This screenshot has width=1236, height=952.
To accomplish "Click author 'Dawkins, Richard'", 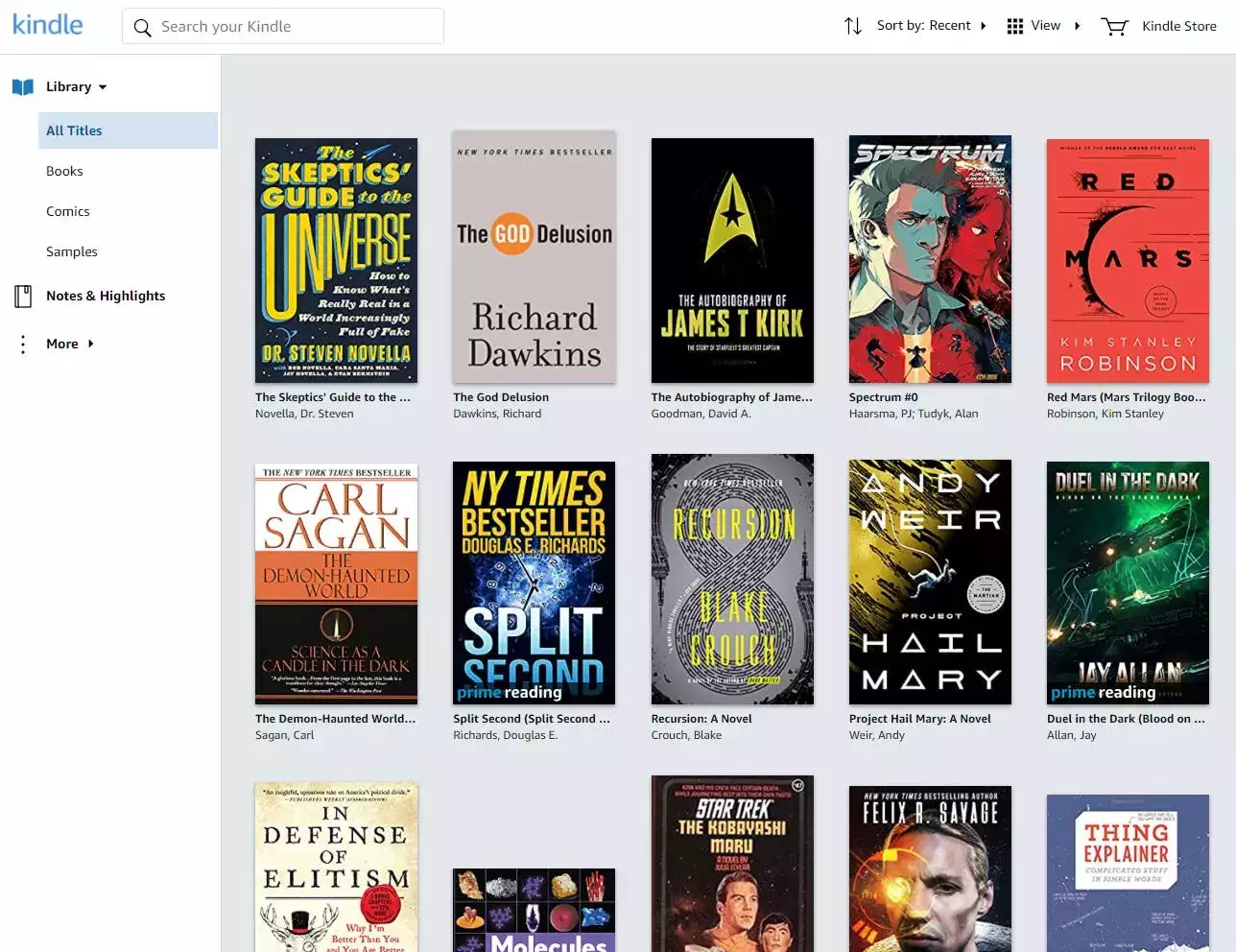I will [497, 414].
